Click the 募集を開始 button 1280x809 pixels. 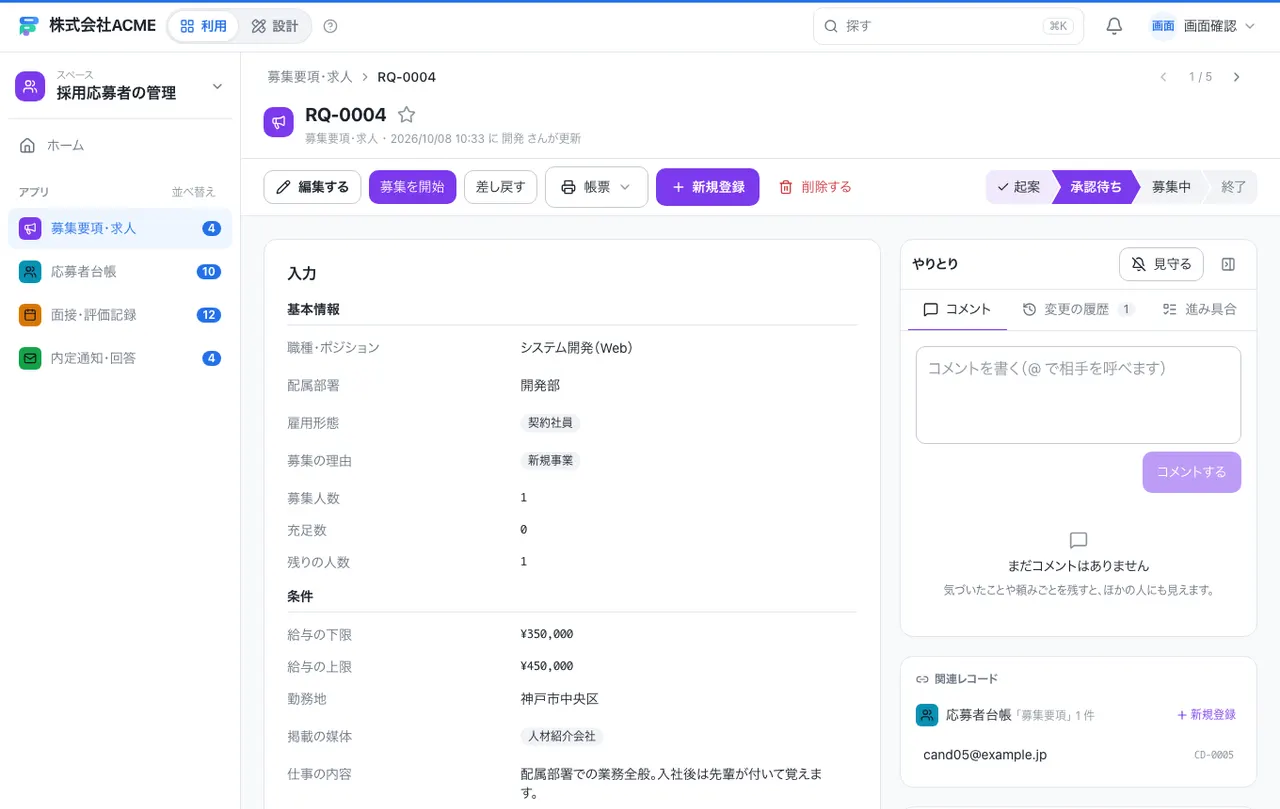coord(412,187)
